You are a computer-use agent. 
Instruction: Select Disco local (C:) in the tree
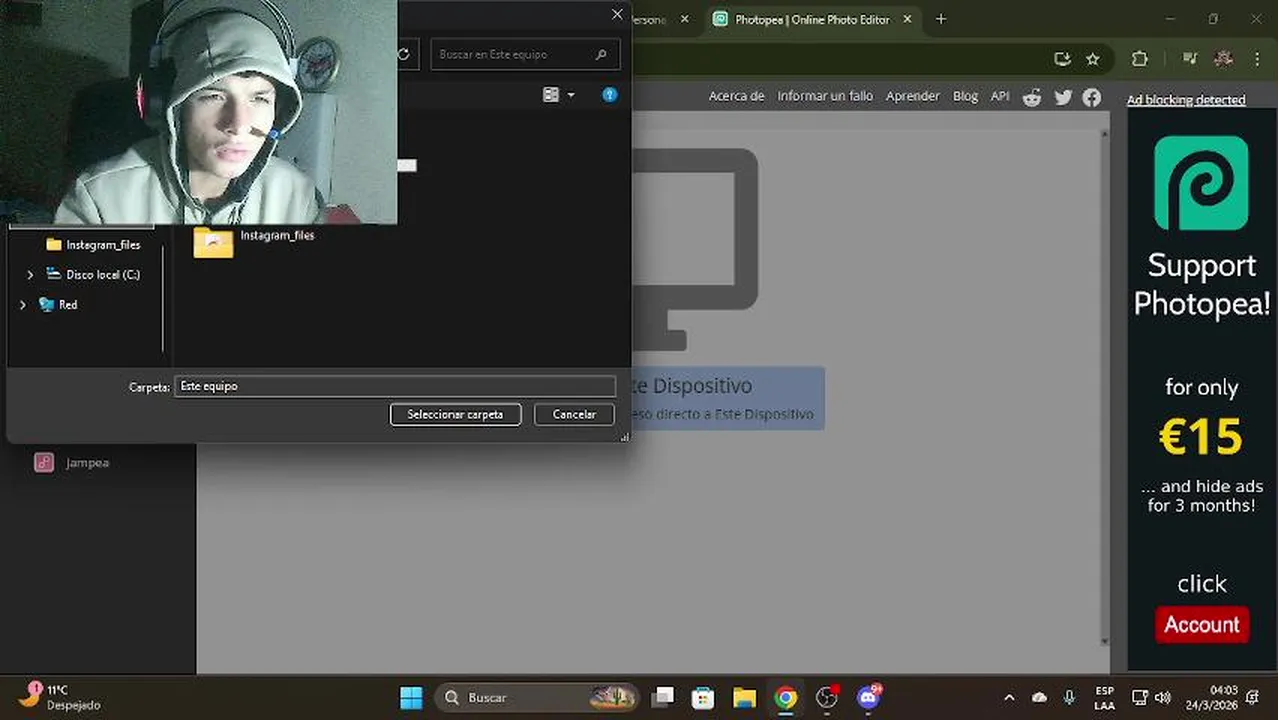click(93, 275)
